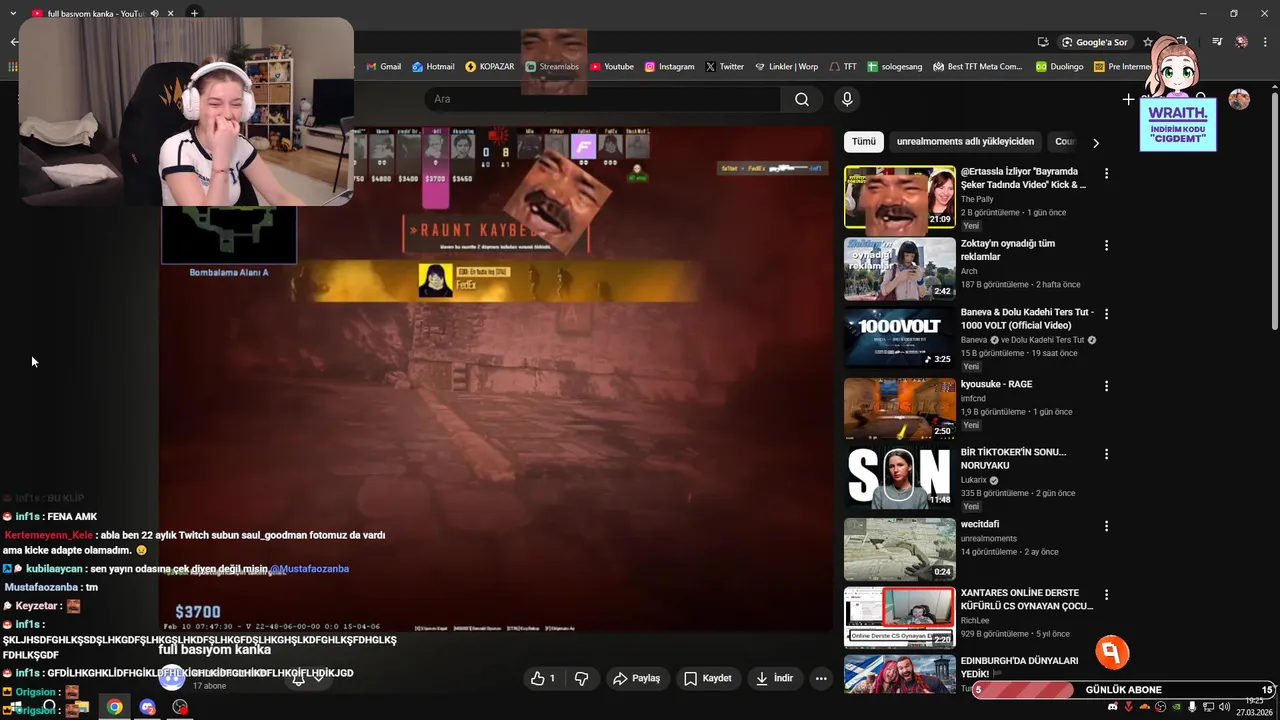Click the install/cast page icon in address bar
The image size is (1280, 720).
(1043, 42)
